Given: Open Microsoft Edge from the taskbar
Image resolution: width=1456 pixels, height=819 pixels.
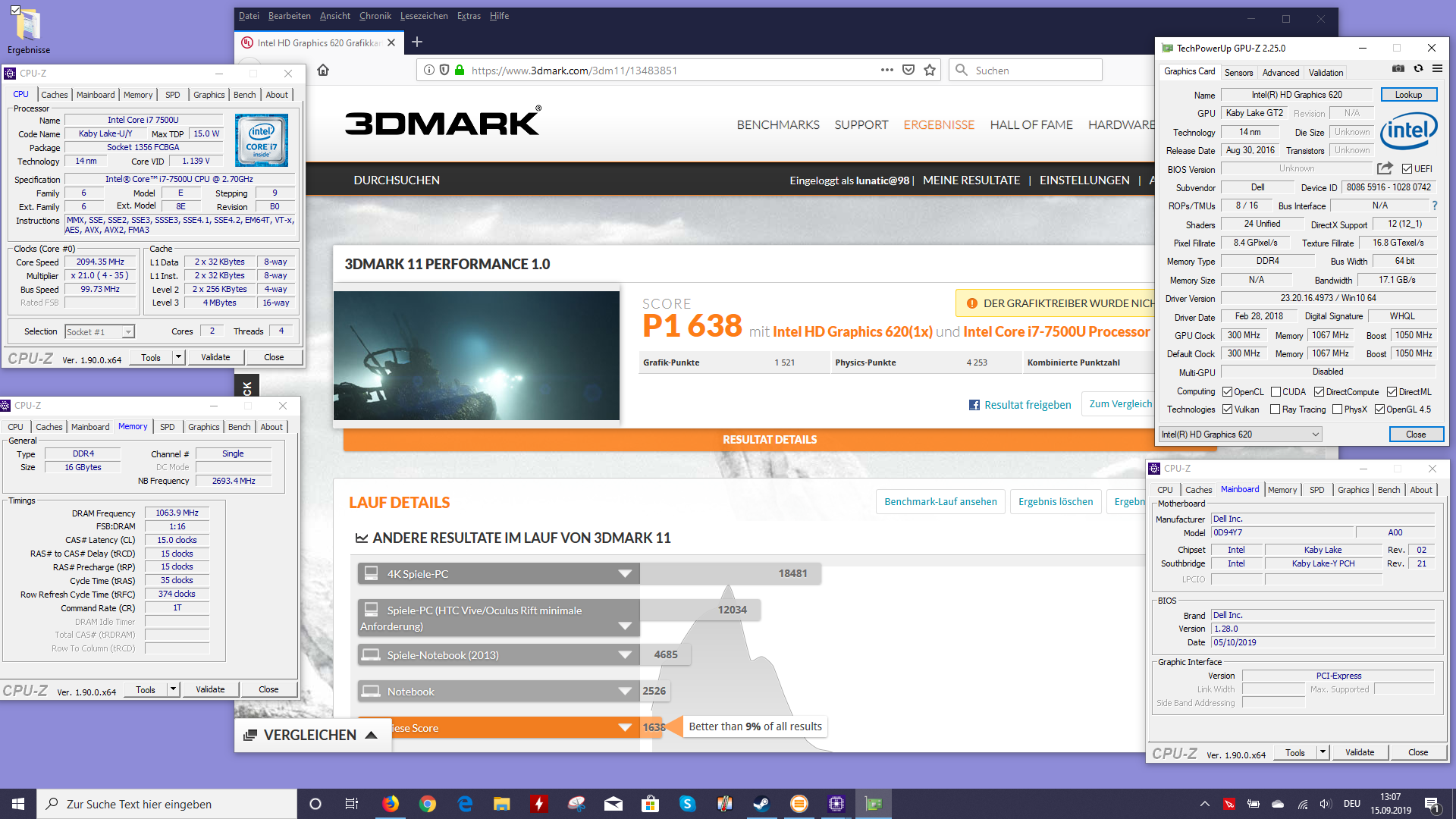Looking at the screenshot, I should (x=465, y=804).
